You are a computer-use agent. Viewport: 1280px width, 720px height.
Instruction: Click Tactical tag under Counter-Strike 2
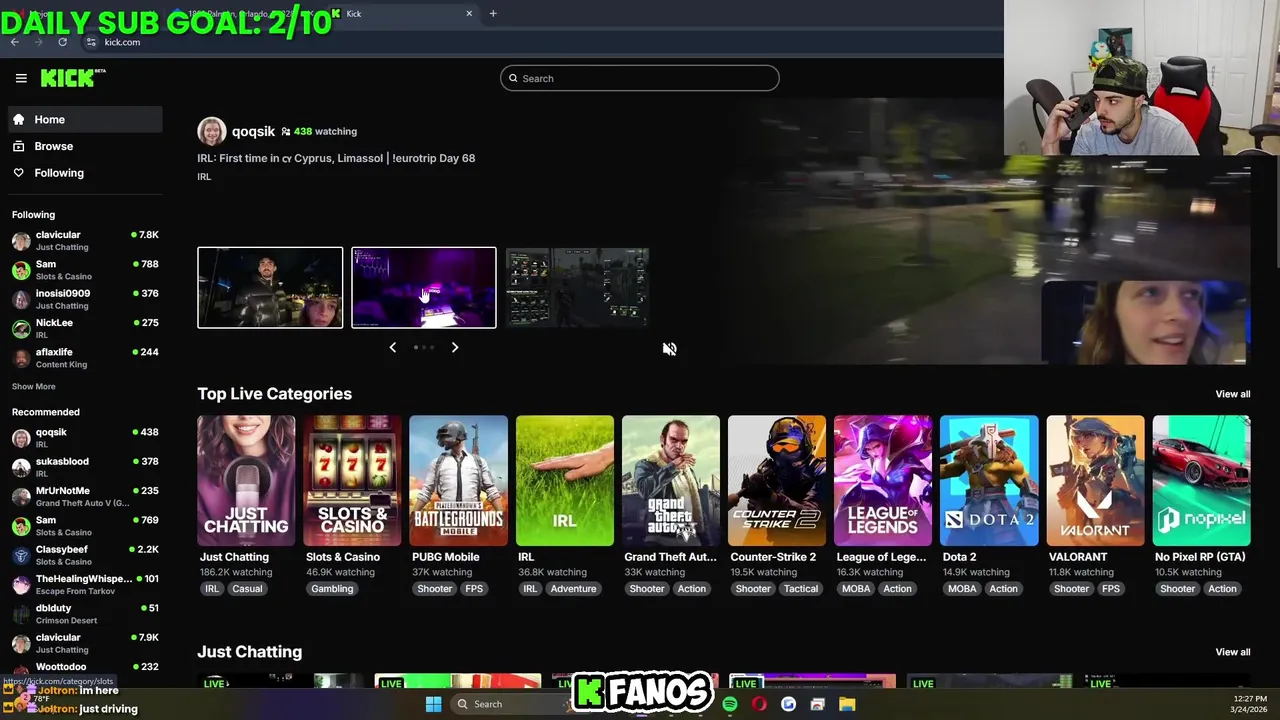point(801,589)
